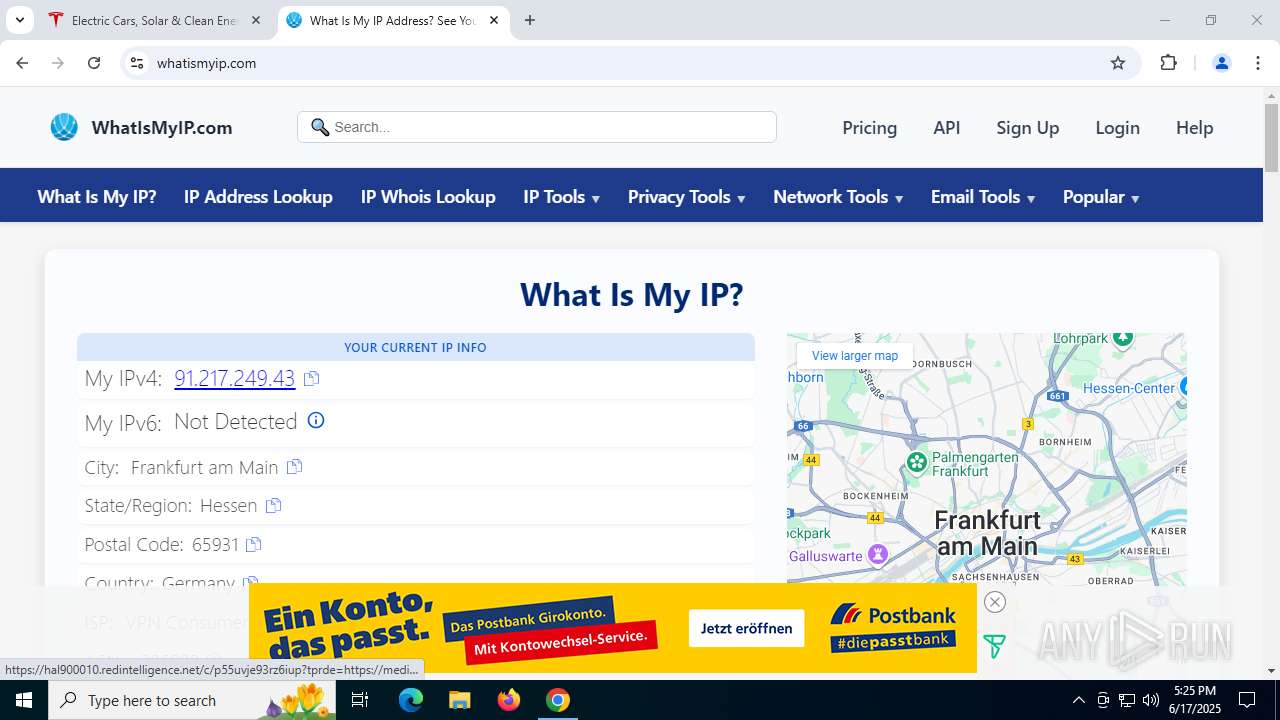Image resolution: width=1280 pixels, height=720 pixels.
Task: Click the taskbar clock showing 5:25 PM
Action: click(1195, 700)
